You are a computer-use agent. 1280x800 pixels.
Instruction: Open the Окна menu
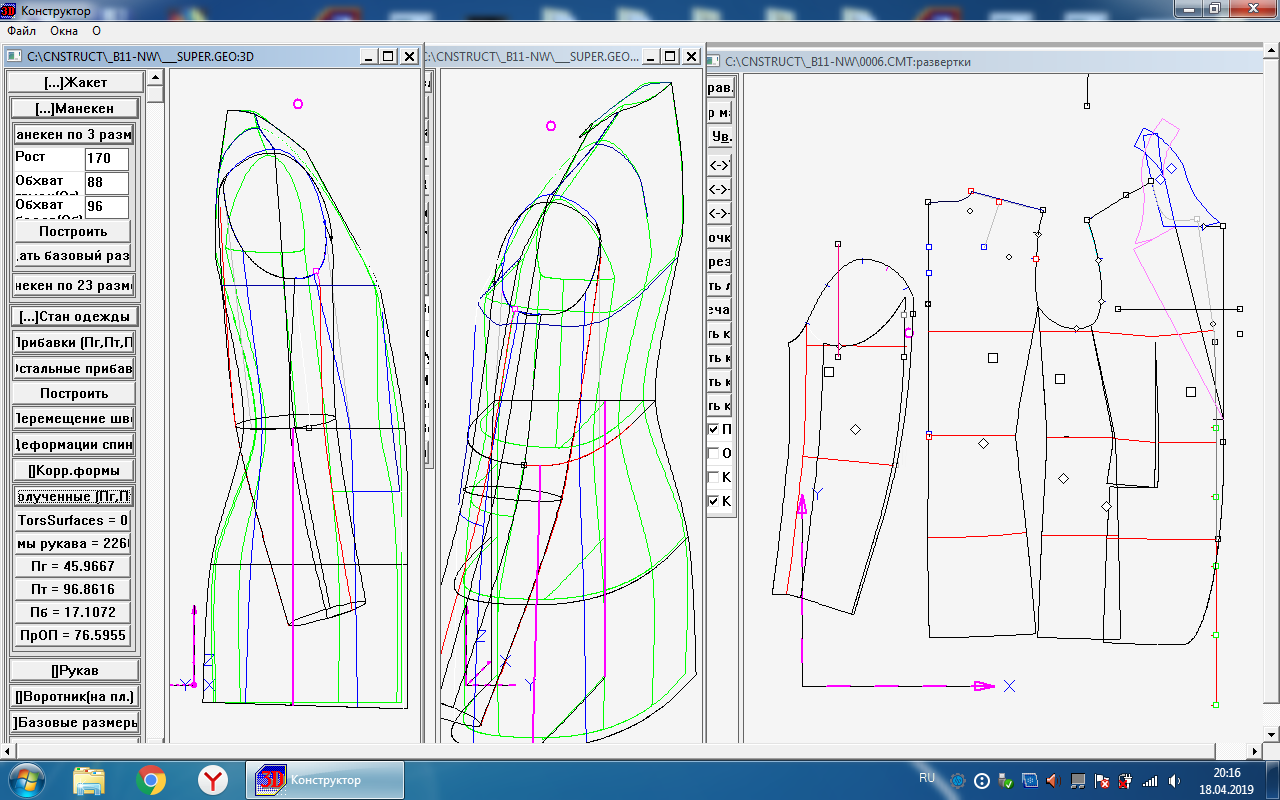(64, 31)
